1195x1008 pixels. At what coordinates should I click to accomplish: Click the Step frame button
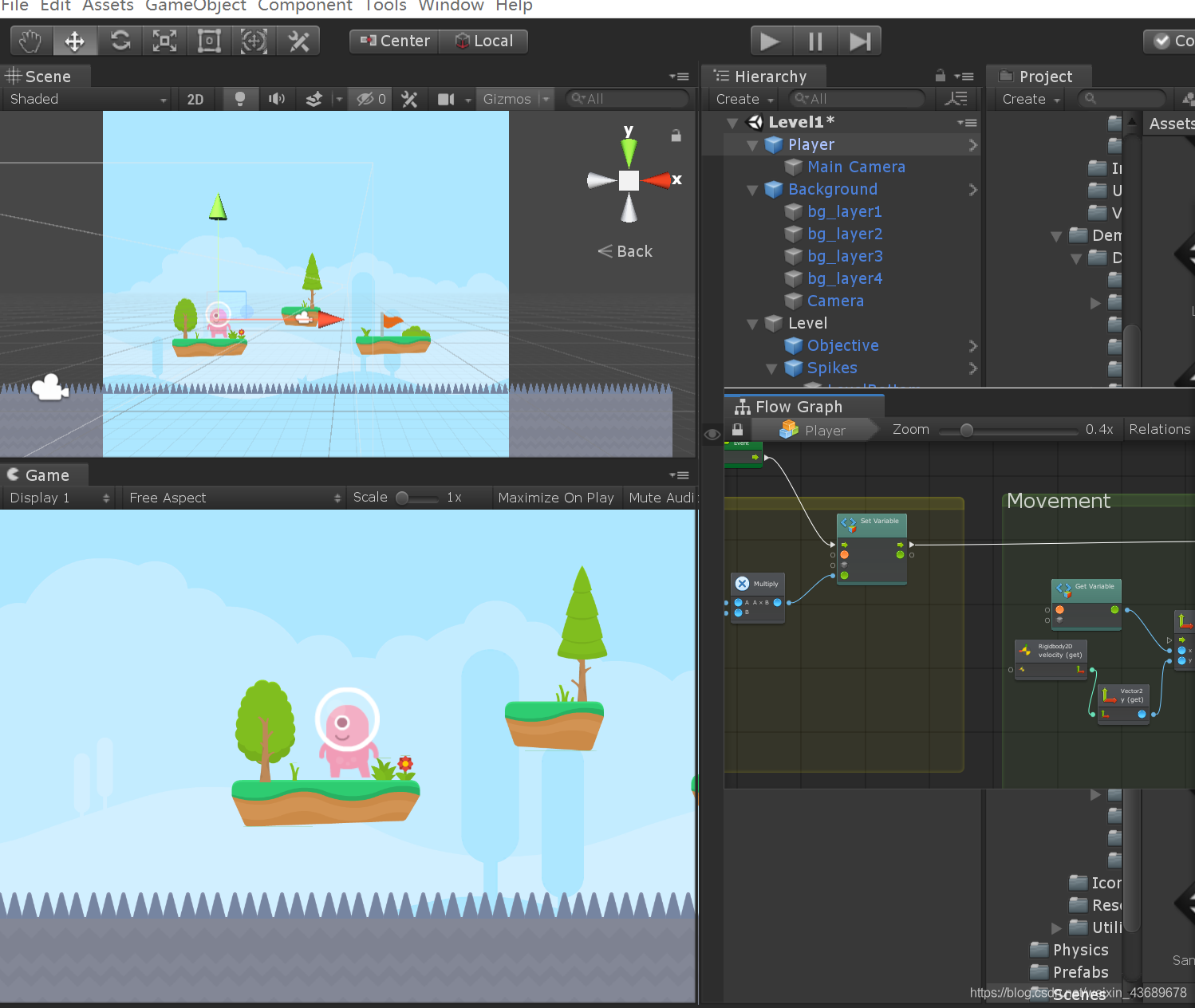[859, 41]
